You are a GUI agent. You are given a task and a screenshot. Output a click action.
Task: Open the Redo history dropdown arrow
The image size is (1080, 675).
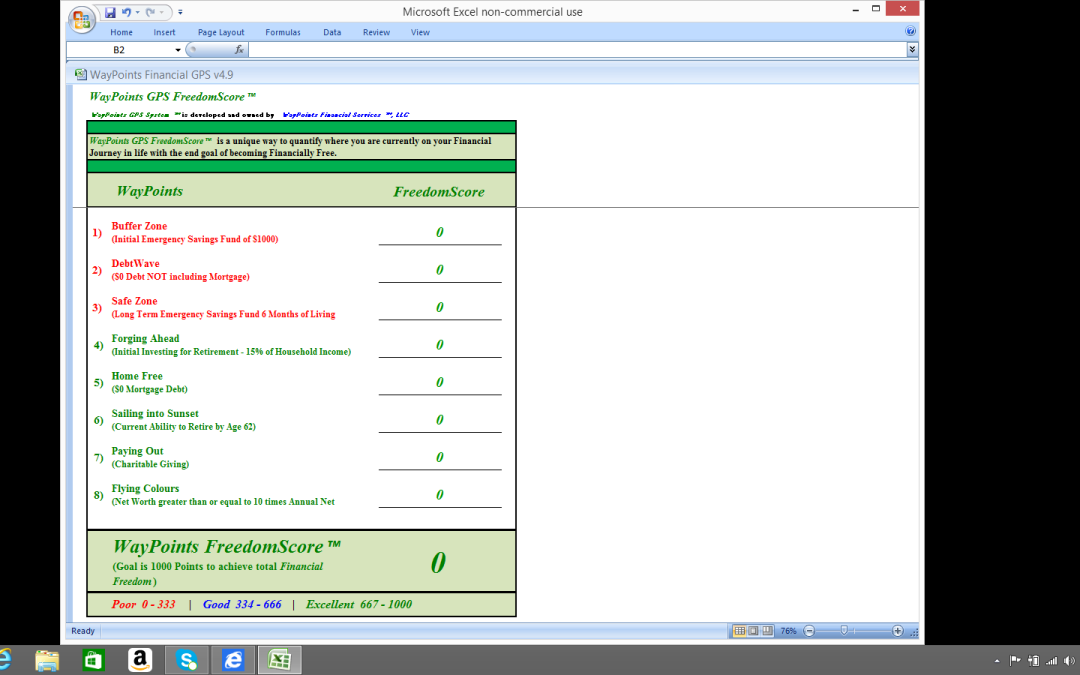point(162,12)
